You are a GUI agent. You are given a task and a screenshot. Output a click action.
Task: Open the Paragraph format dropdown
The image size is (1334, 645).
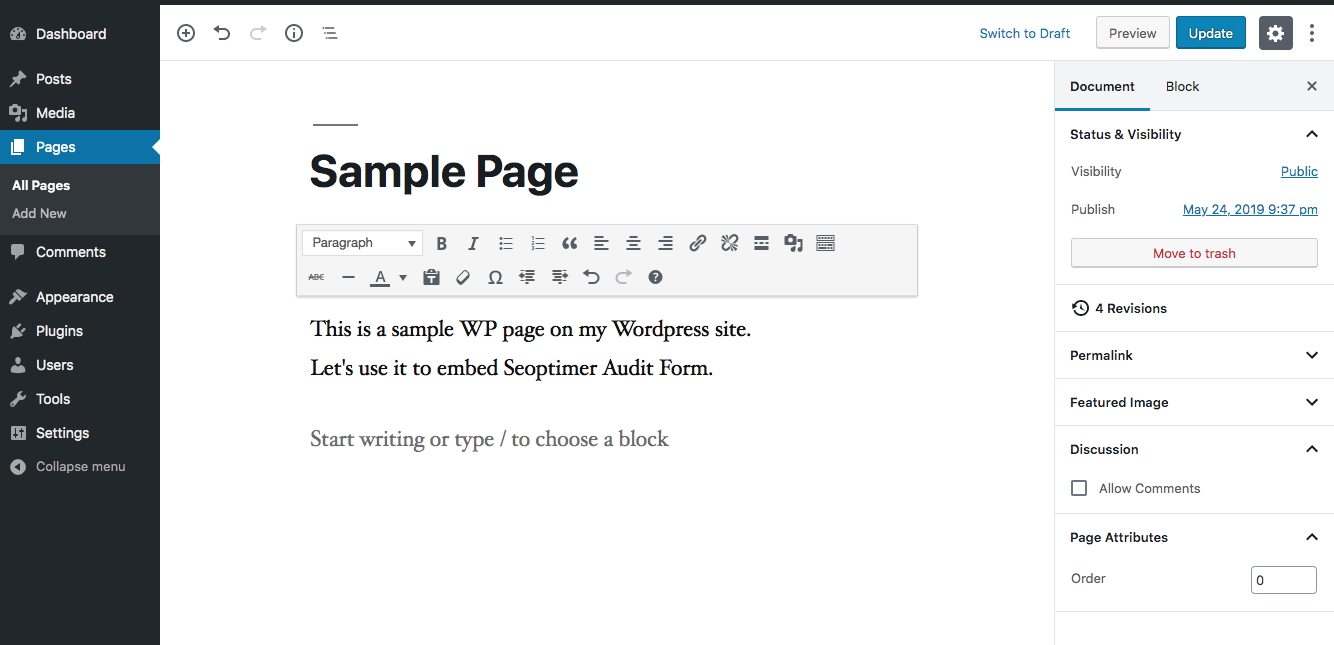(x=362, y=243)
